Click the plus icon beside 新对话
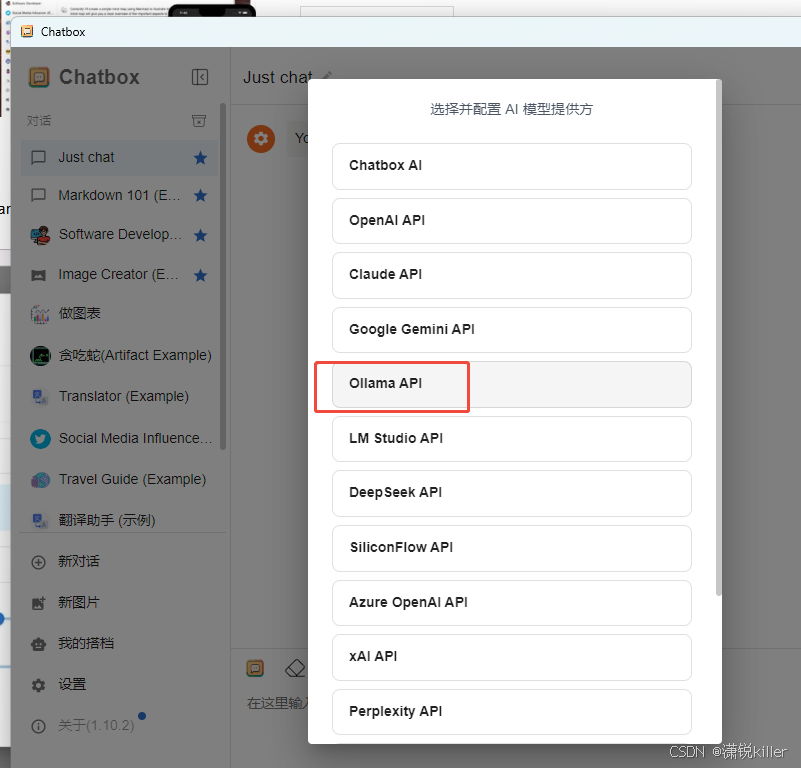Viewport: 801px width, 768px height. 38,562
